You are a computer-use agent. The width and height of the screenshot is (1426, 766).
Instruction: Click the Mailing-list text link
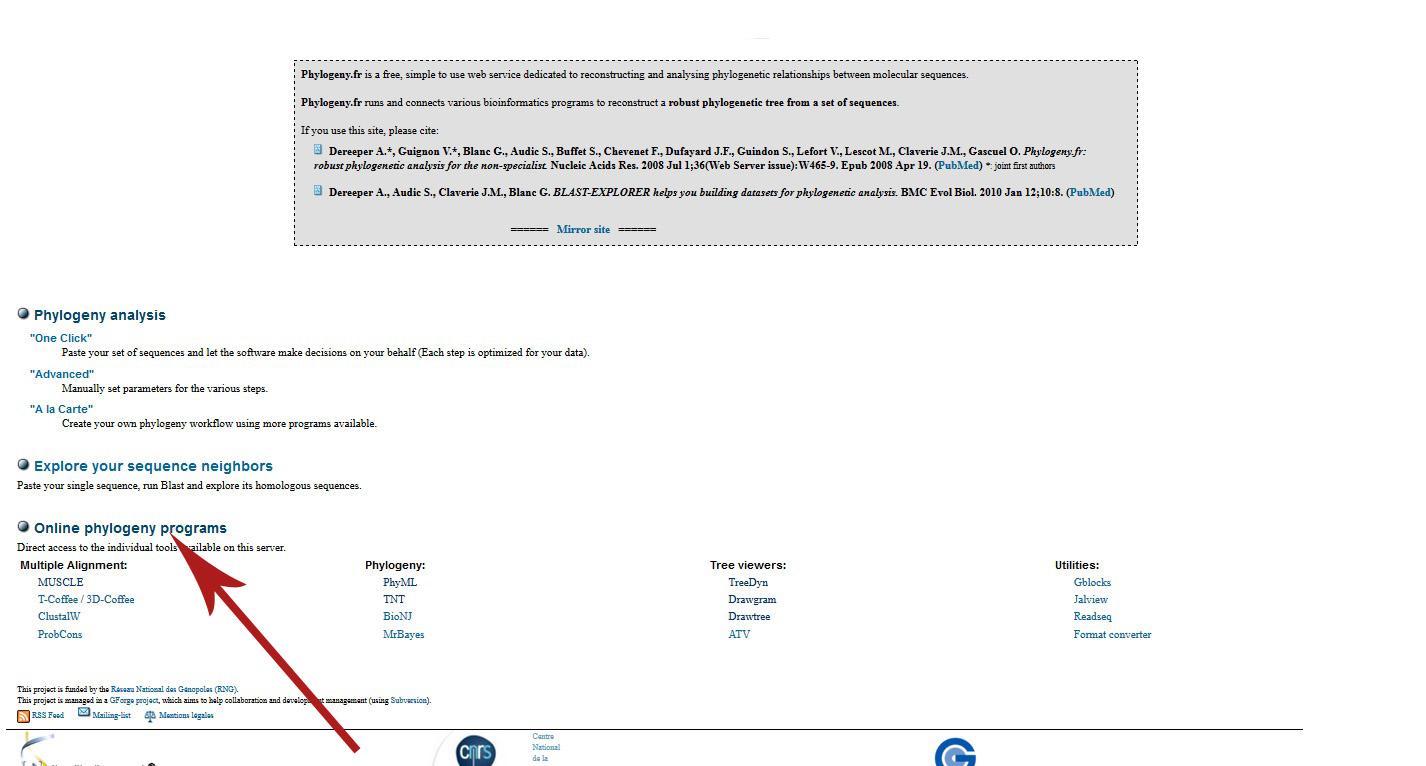pyautogui.click(x=111, y=715)
